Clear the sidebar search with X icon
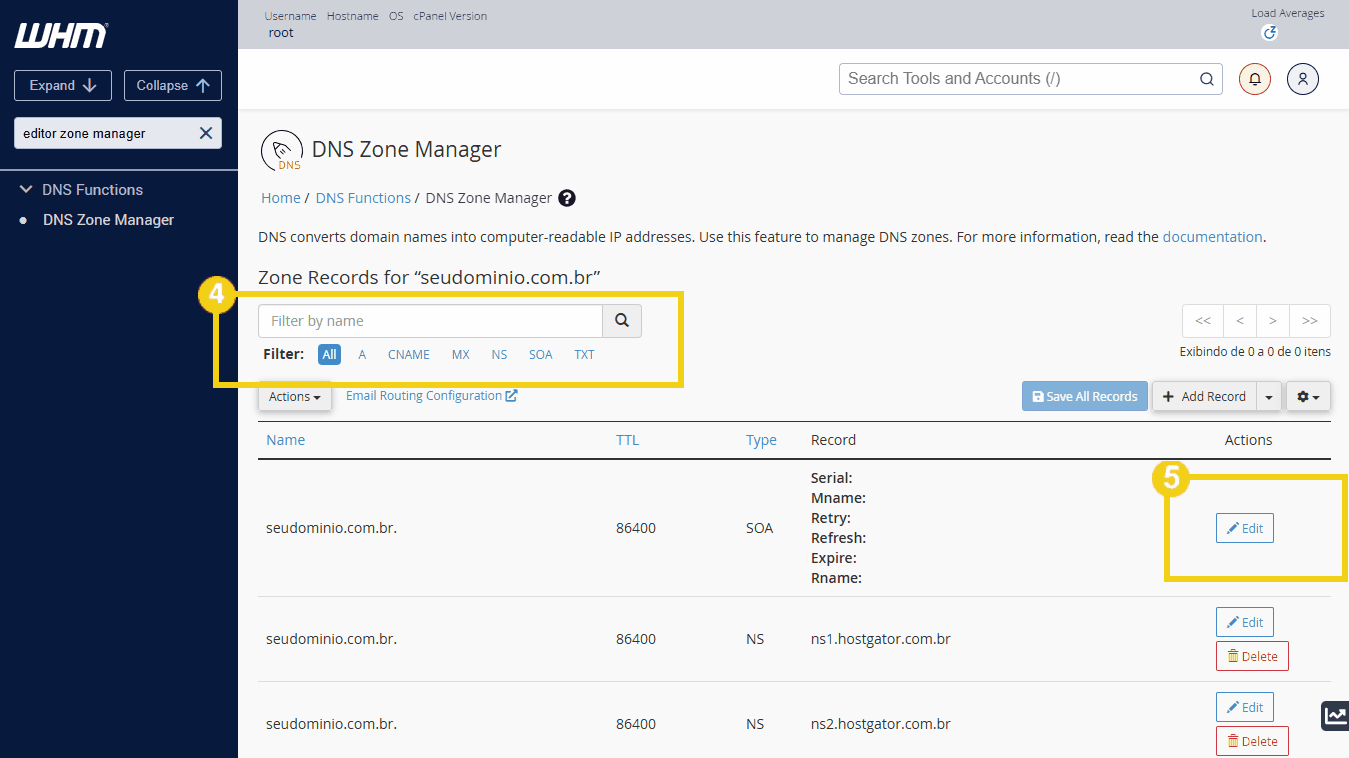This screenshot has height=758, width=1349. click(x=205, y=133)
